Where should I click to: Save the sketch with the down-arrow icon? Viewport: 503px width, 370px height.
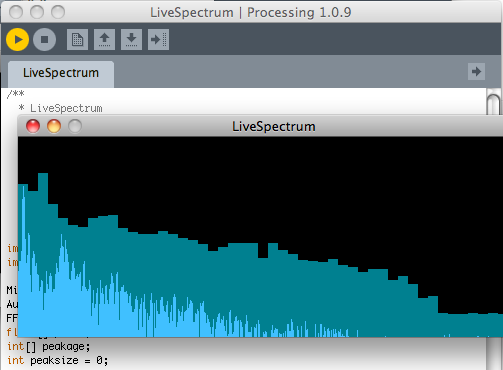(x=131, y=40)
